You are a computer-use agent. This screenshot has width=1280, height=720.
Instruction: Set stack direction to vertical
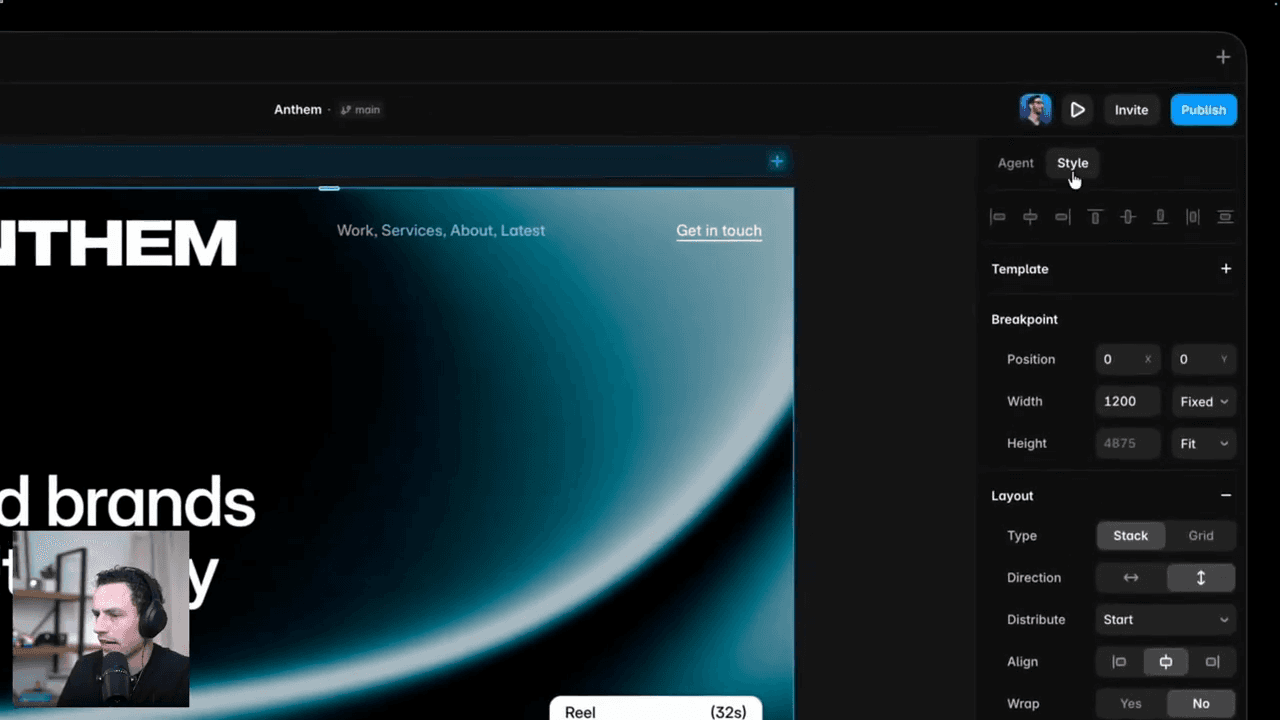(1201, 578)
